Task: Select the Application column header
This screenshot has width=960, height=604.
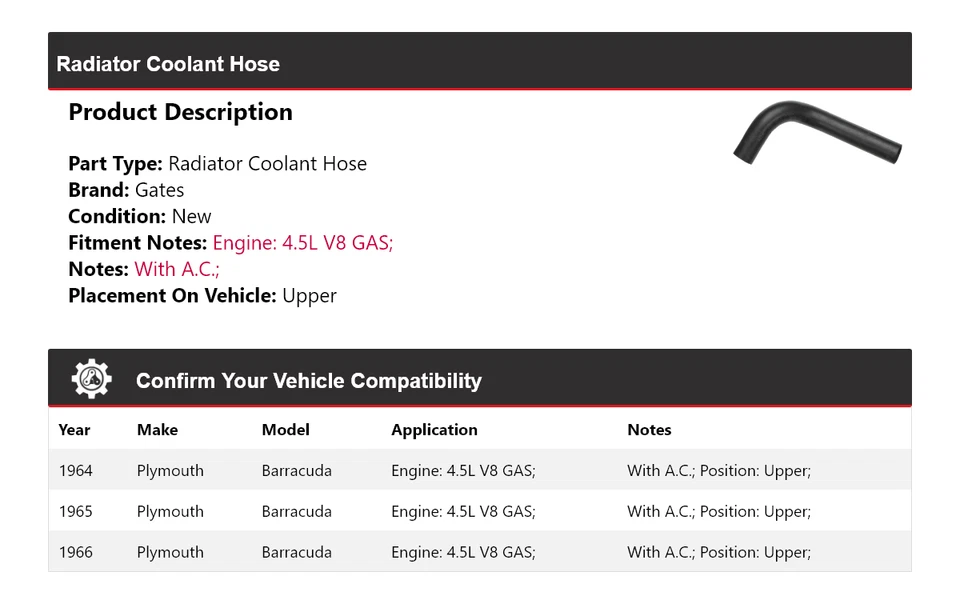Action: click(x=434, y=430)
